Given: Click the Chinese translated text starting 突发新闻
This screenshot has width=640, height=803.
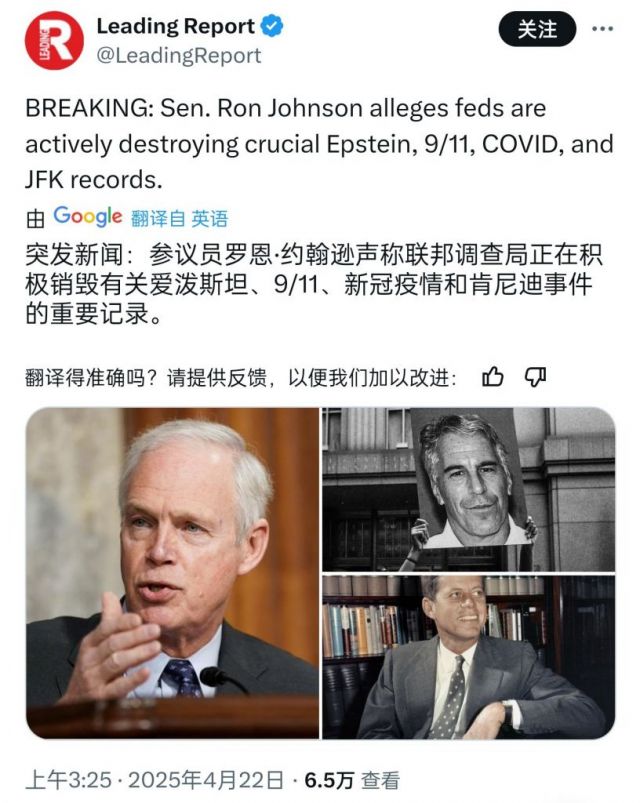Looking at the screenshot, I should [314, 284].
